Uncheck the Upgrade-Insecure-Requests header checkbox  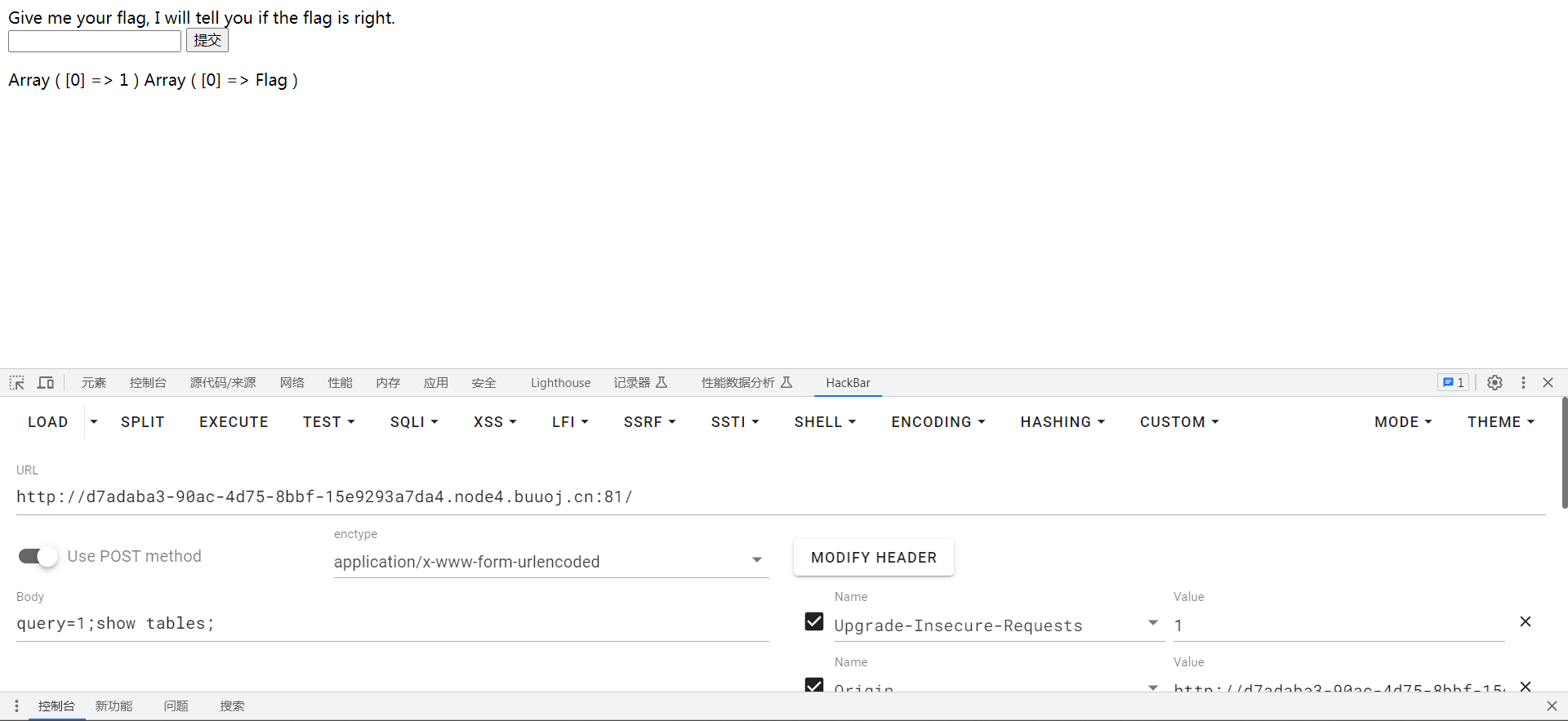tap(814, 622)
